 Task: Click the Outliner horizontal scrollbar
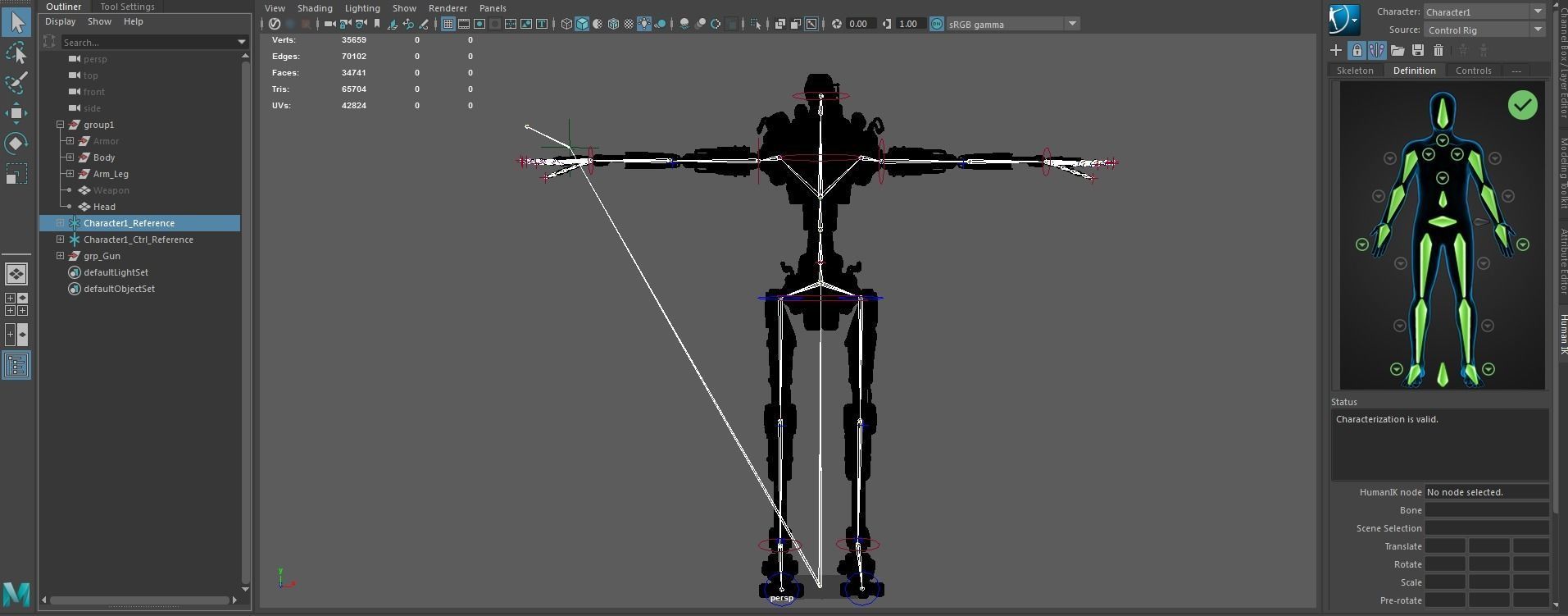pyautogui.click(x=139, y=600)
